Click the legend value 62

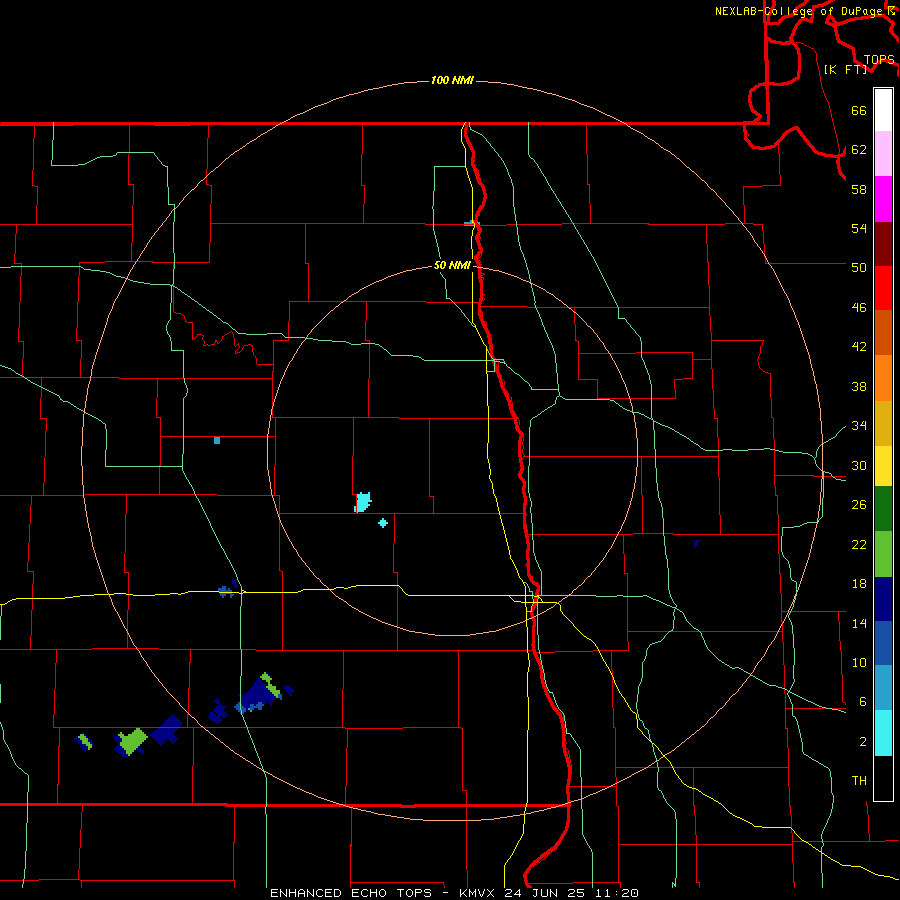coord(859,150)
